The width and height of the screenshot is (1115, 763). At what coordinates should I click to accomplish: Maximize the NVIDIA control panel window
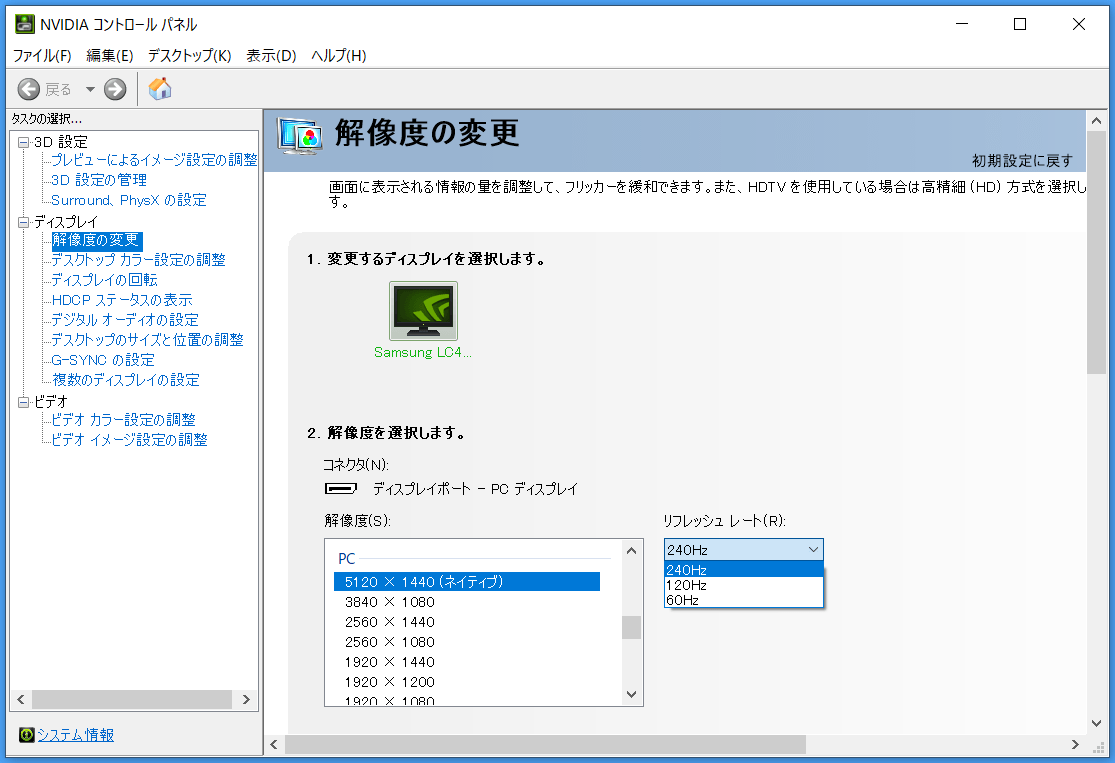pos(1020,24)
